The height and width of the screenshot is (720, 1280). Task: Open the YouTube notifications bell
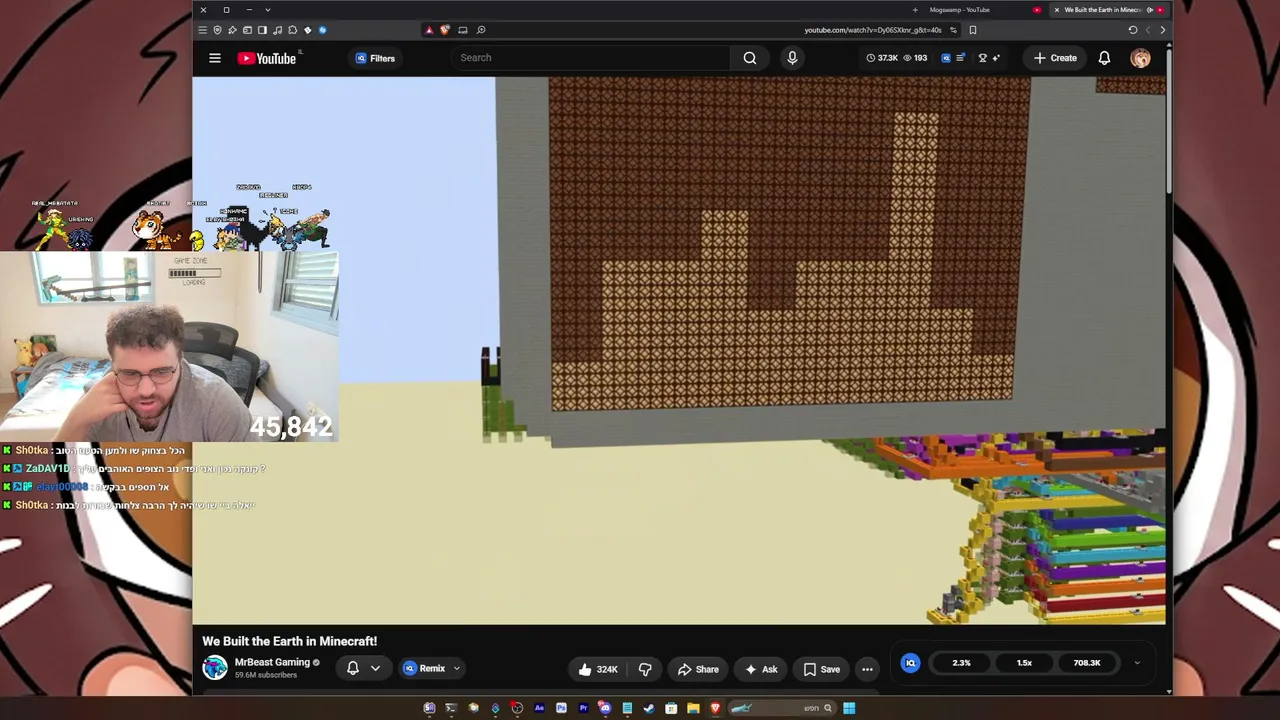coord(1104,58)
